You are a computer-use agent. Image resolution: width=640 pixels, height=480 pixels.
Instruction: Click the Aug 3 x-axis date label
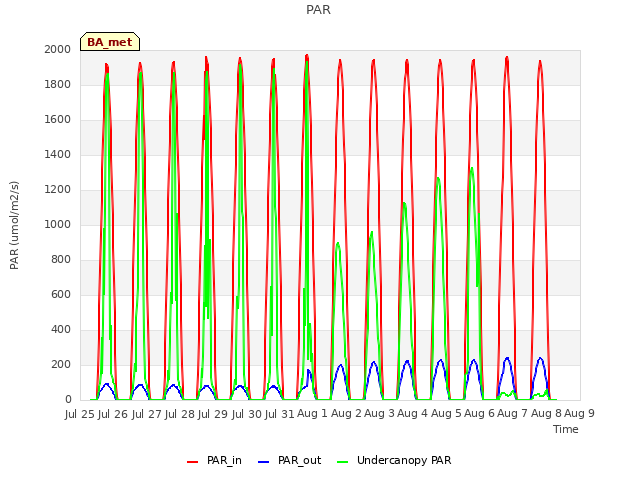coord(379,414)
